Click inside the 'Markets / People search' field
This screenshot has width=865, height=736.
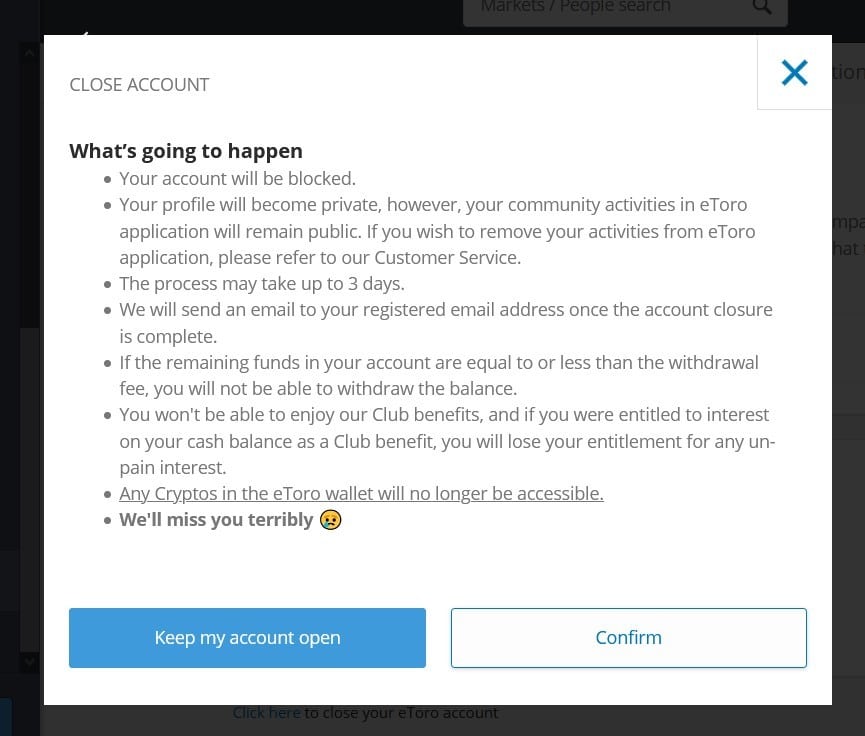600,8
